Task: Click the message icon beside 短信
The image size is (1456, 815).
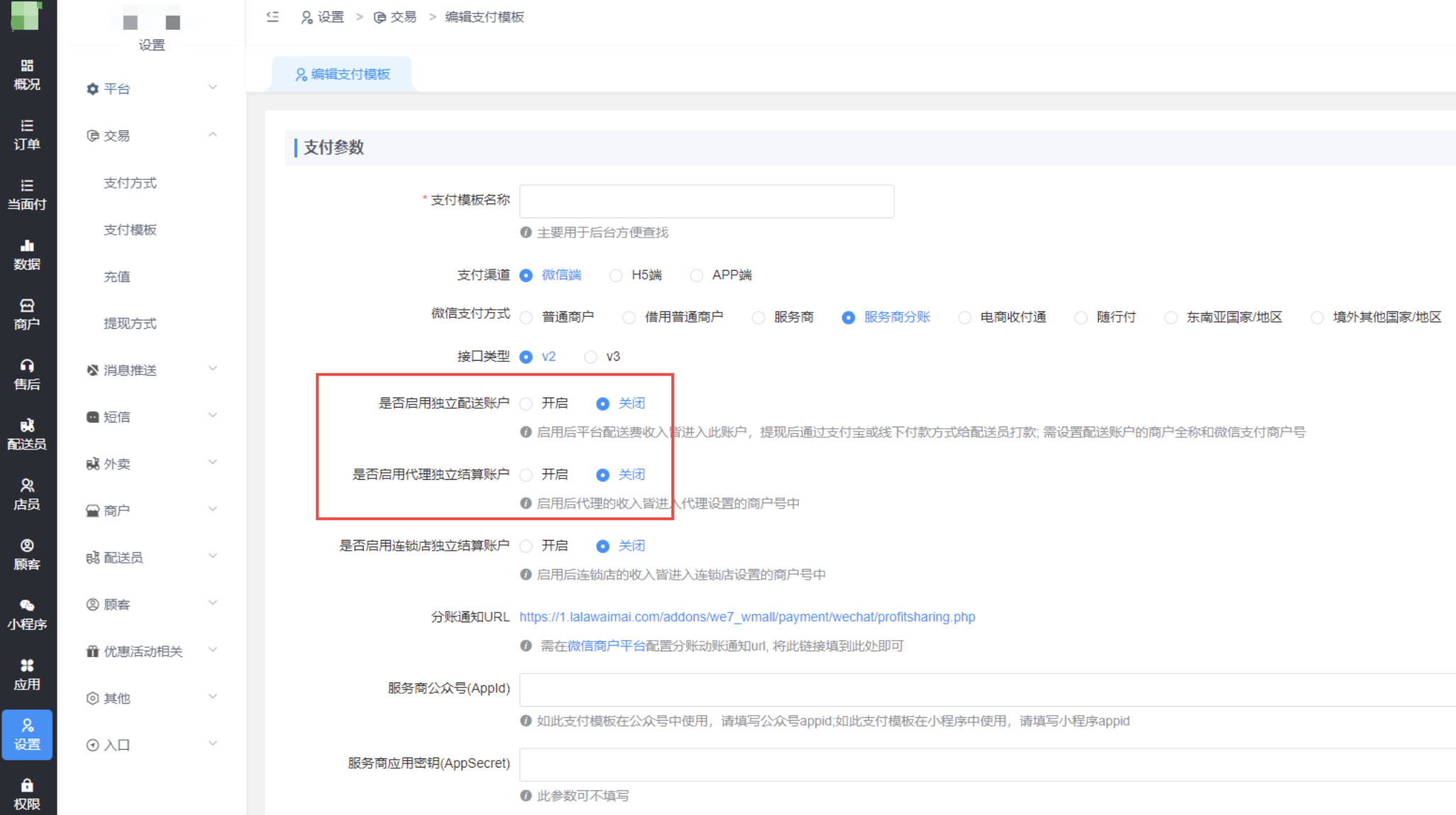Action: click(92, 417)
